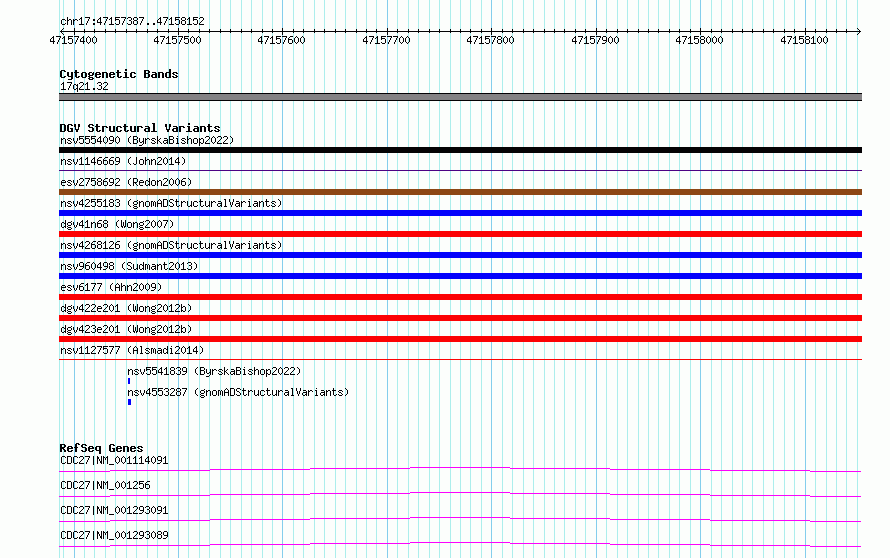Open variant nsv1127577 (Alsmadi2014) label

coord(132,350)
